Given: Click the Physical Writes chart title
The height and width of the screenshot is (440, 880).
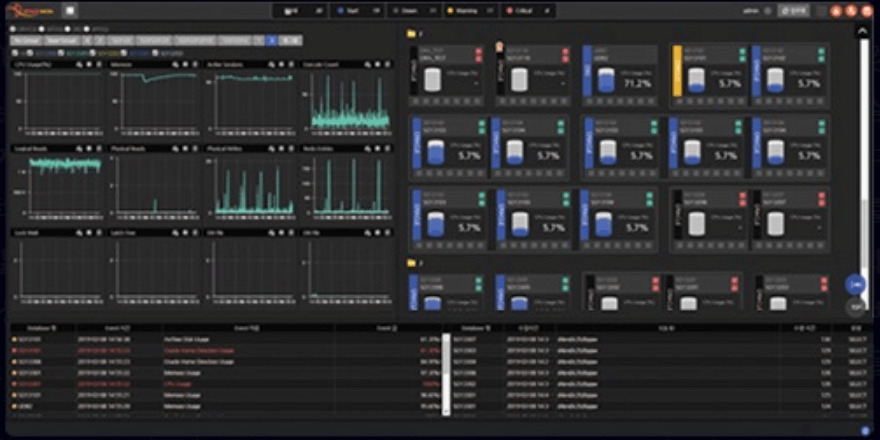Looking at the screenshot, I should click(224, 149).
